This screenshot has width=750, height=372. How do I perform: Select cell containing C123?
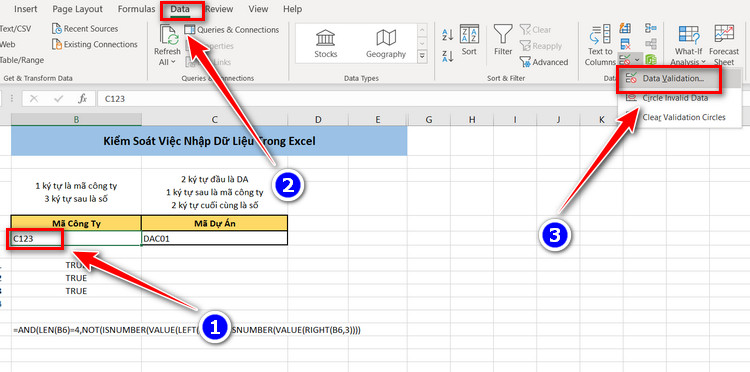[x=77, y=239]
